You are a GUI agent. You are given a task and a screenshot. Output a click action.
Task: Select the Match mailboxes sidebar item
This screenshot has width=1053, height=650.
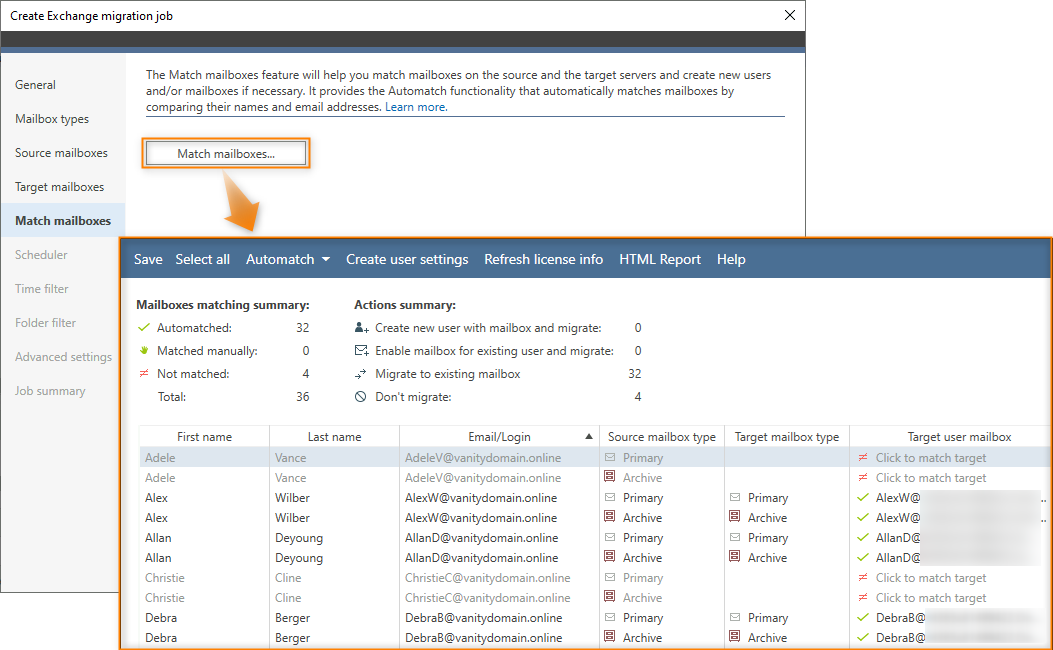point(63,221)
